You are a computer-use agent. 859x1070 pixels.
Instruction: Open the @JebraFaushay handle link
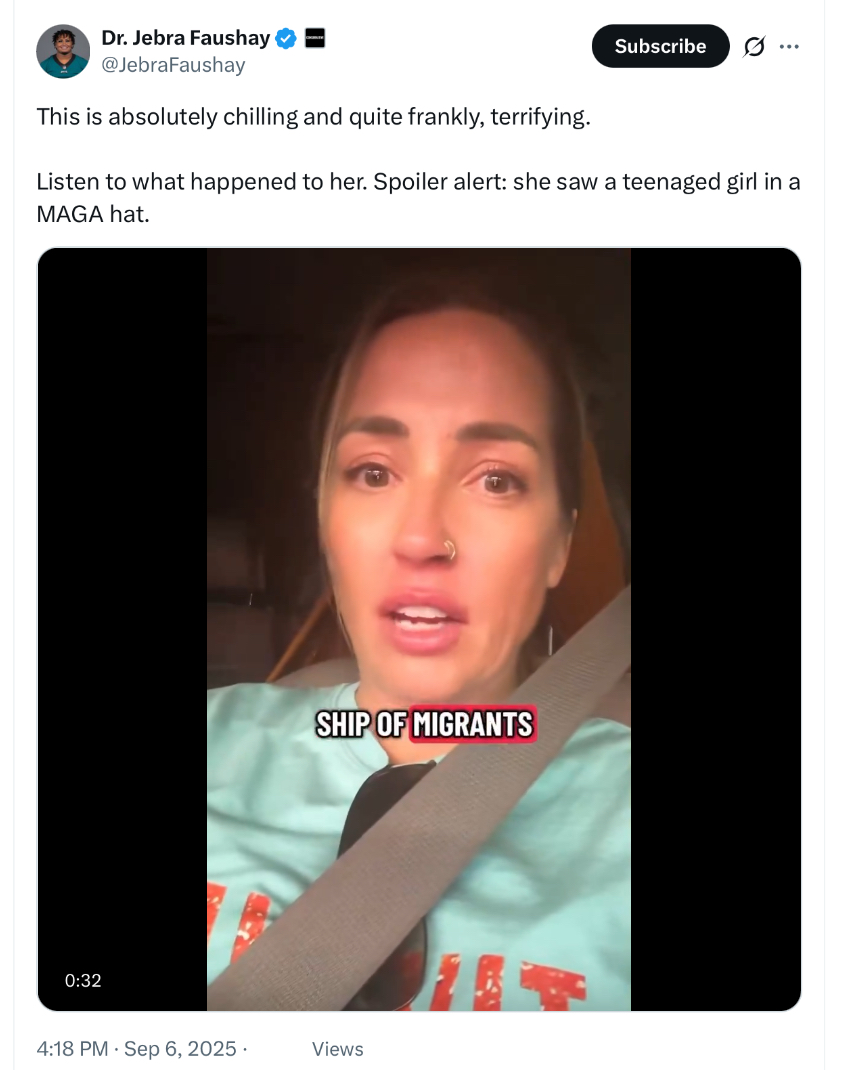coord(173,65)
